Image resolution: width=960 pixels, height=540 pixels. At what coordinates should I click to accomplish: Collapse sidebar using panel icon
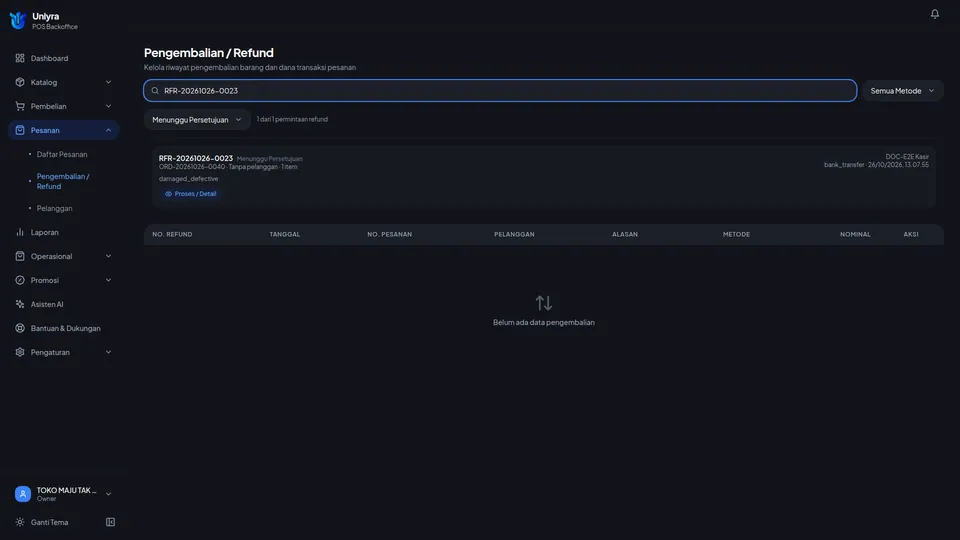click(110, 522)
